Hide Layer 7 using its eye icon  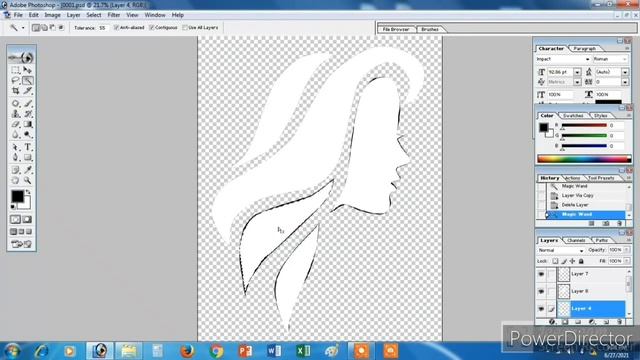click(541, 274)
